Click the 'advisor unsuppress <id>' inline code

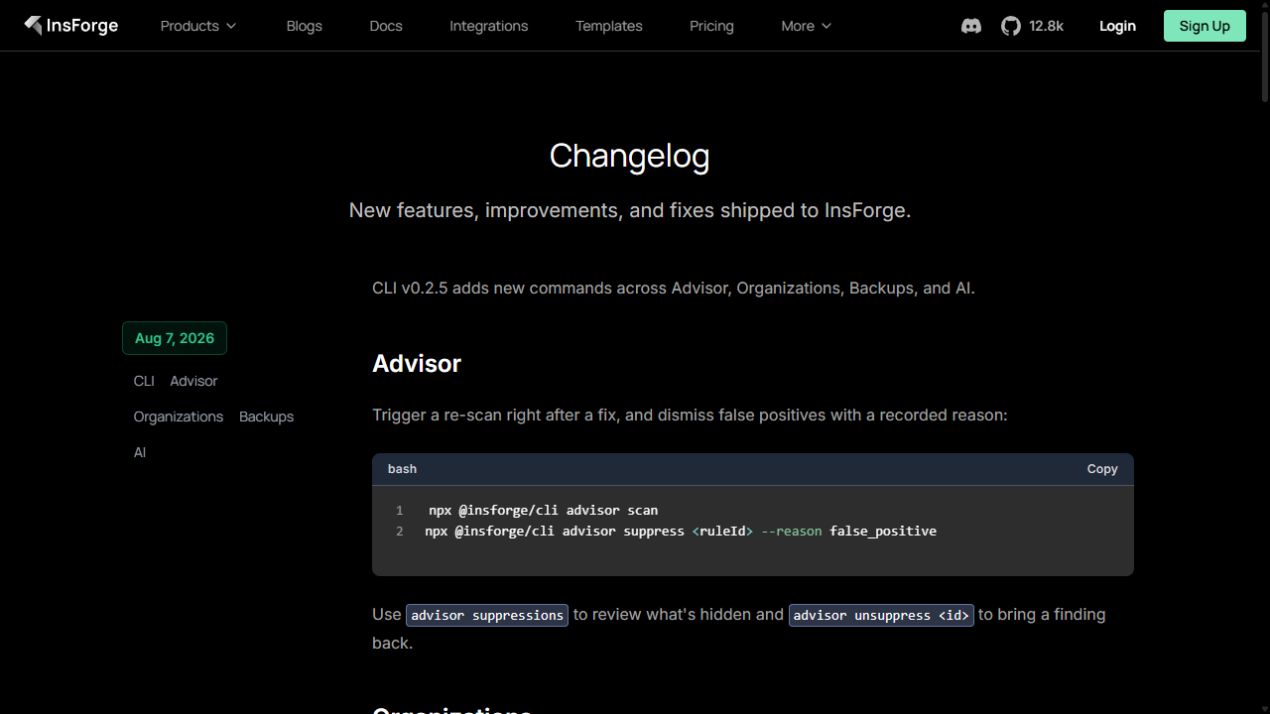(x=881, y=615)
